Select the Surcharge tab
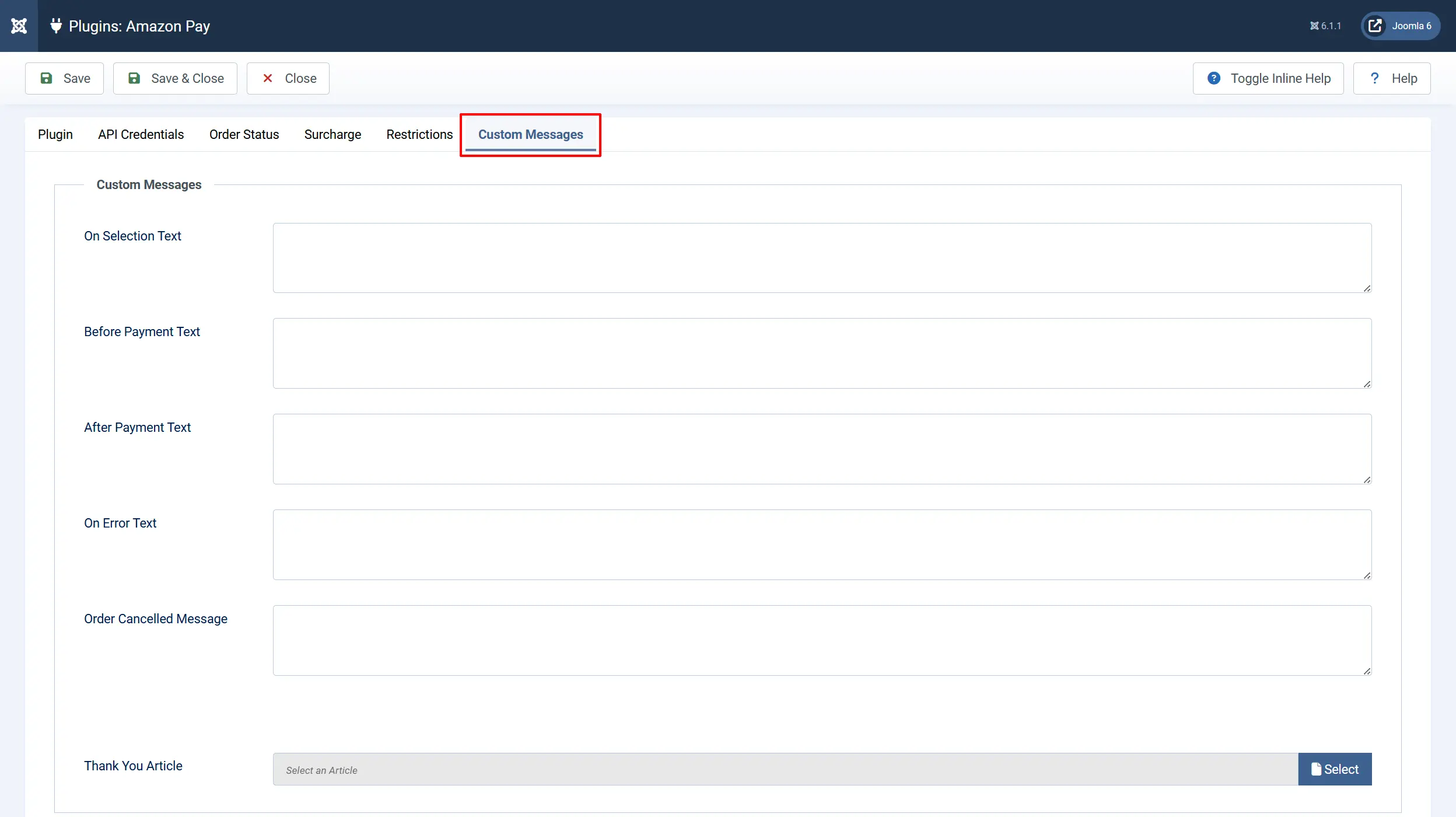The height and width of the screenshot is (817, 1456). 332,134
